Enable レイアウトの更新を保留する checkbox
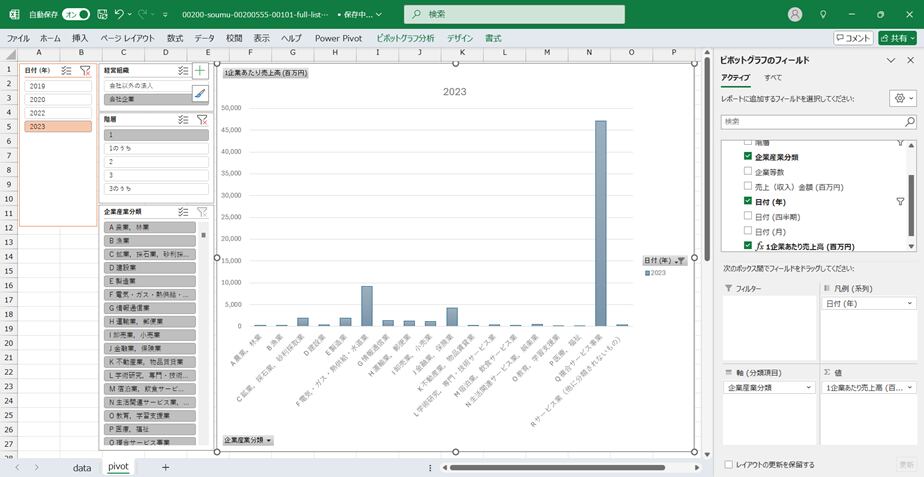 pos(728,464)
